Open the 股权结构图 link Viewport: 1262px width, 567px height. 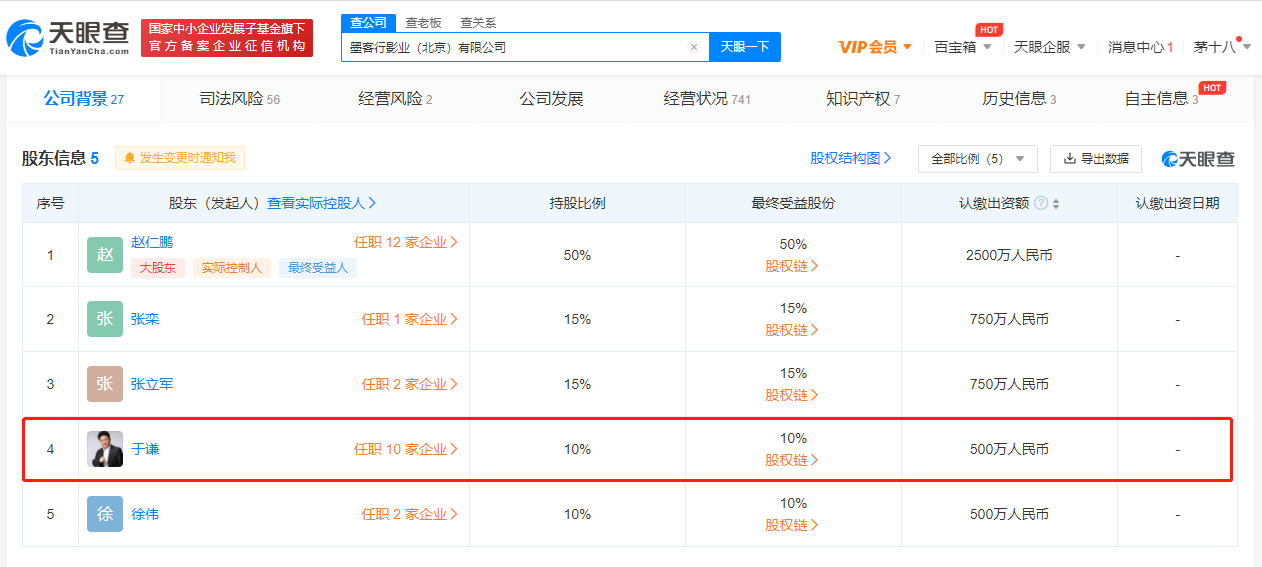(851, 158)
